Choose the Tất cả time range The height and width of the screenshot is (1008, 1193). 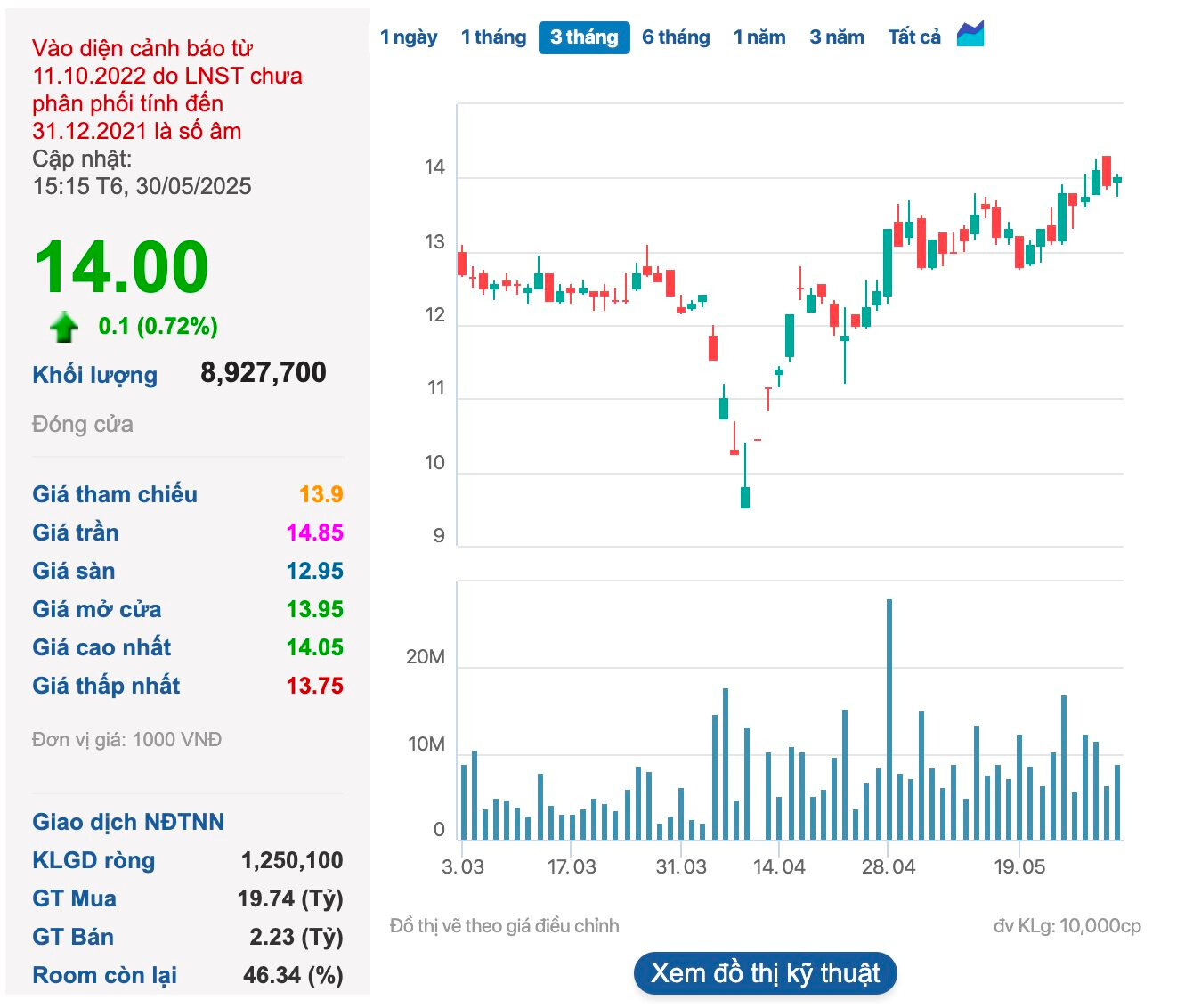914,37
